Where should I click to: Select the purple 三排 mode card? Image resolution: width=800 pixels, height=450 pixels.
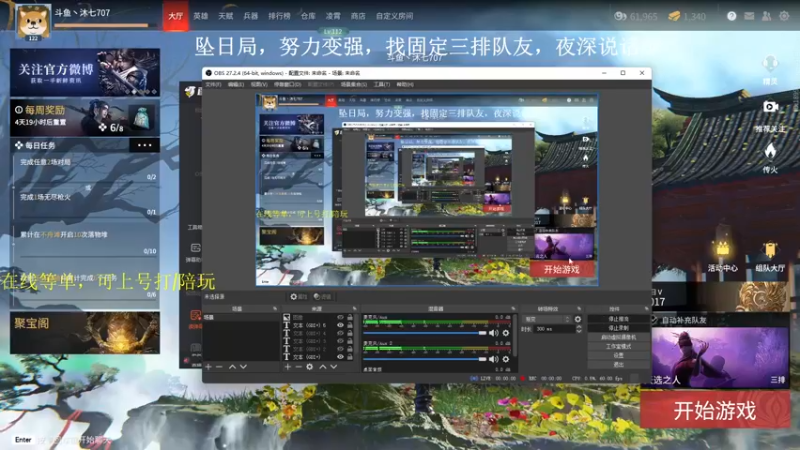(x=720, y=357)
